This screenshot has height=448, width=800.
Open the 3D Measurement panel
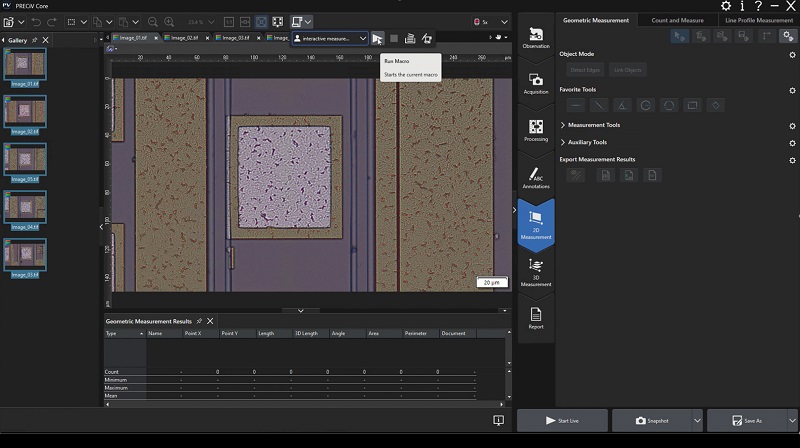[536, 270]
